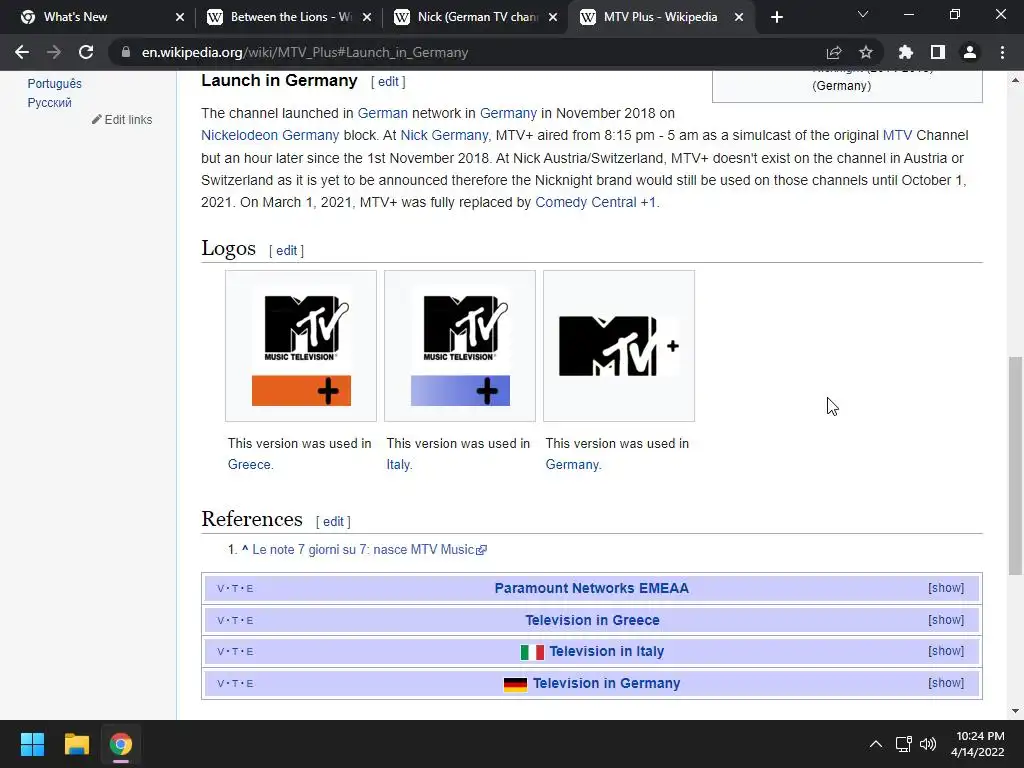The height and width of the screenshot is (768, 1024).
Task: Open a new tab with plus button
Action: (x=776, y=17)
